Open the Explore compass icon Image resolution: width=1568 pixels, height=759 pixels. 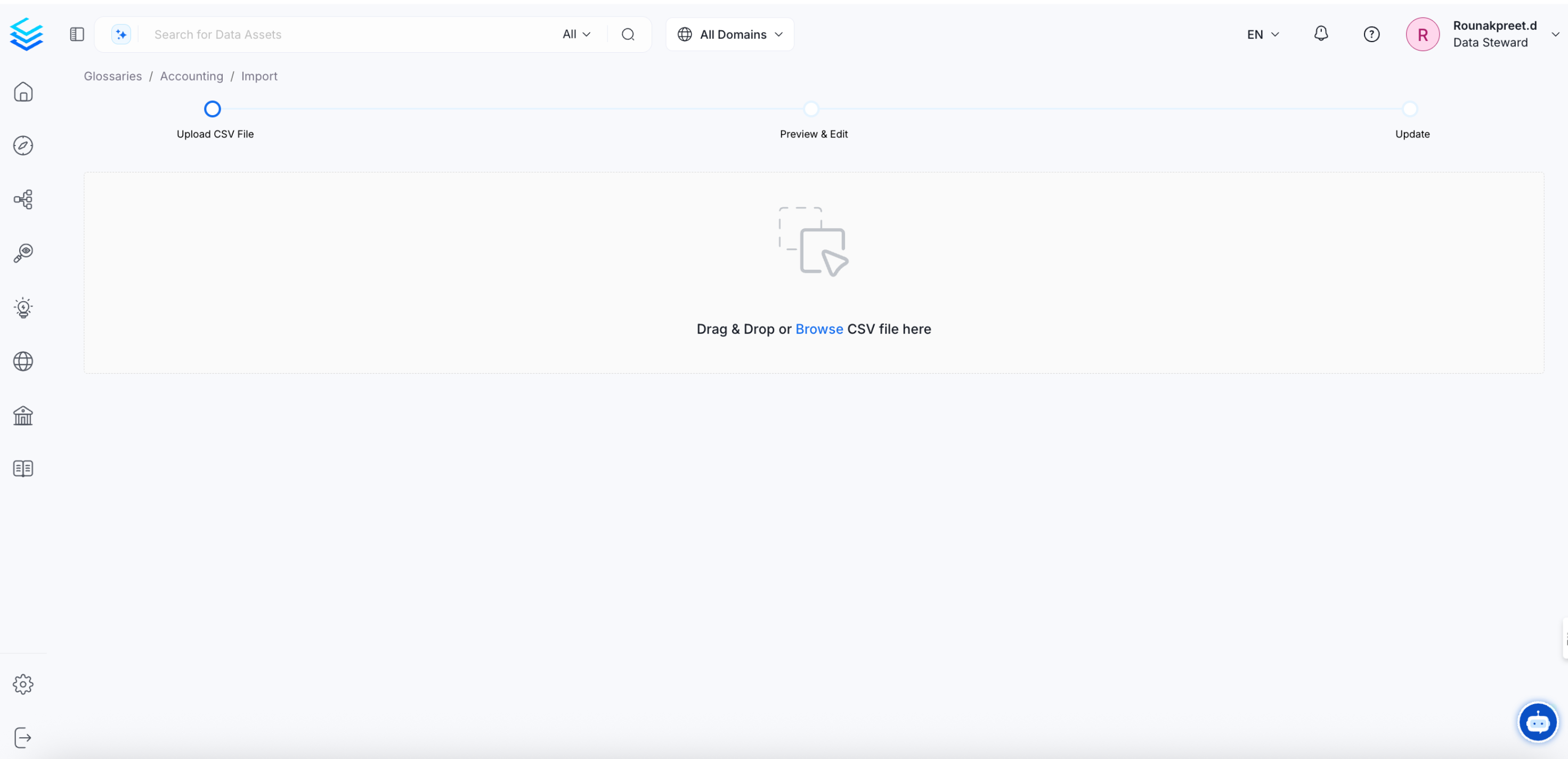(23, 146)
